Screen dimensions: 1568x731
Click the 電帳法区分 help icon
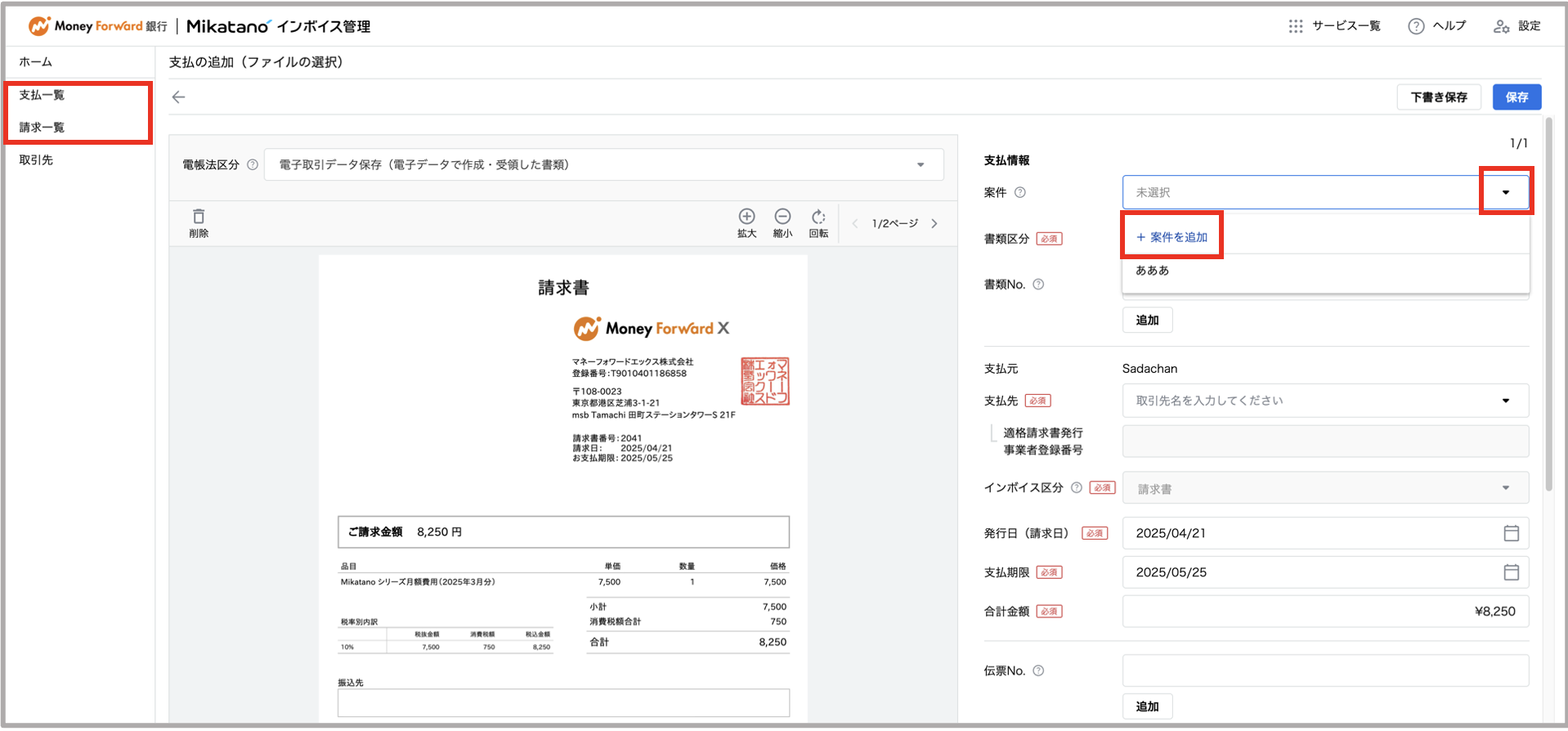point(253,164)
